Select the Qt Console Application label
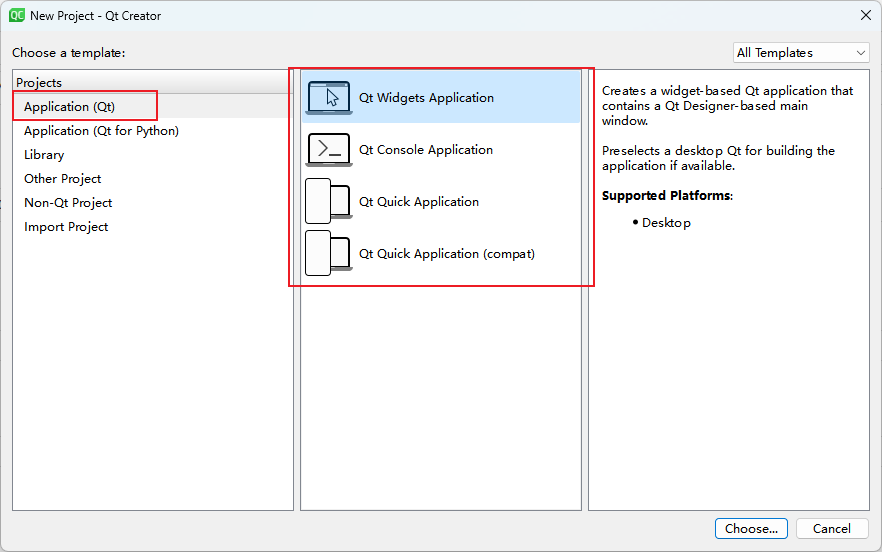Viewport: 882px width, 552px height. click(426, 150)
